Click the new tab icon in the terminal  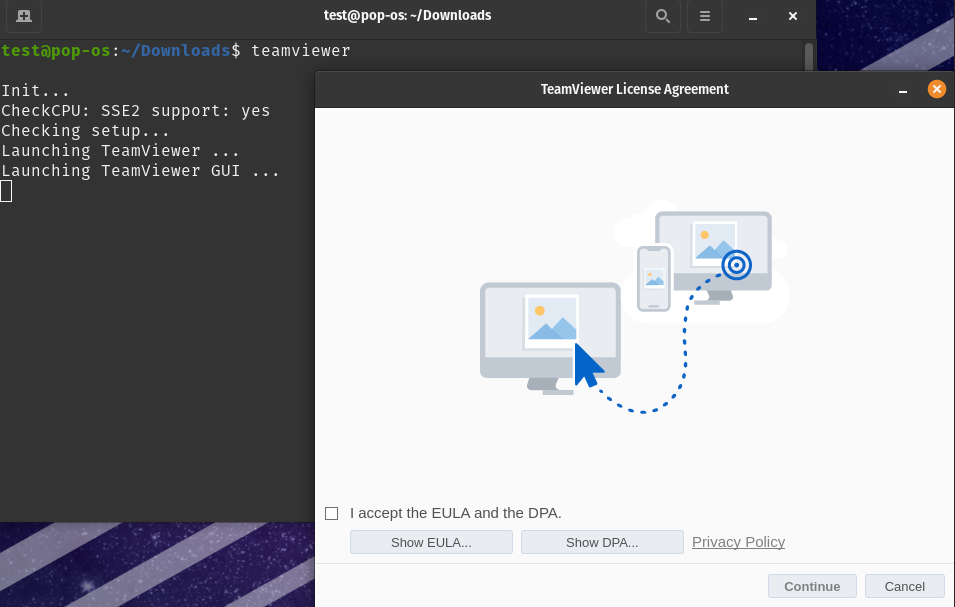(24, 16)
